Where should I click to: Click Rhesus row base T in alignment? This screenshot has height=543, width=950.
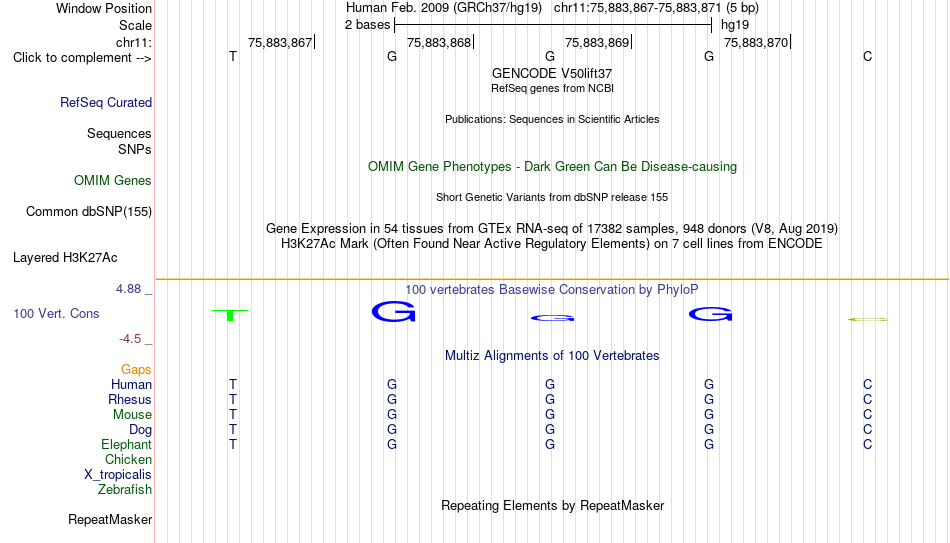pyautogui.click(x=233, y=400)
